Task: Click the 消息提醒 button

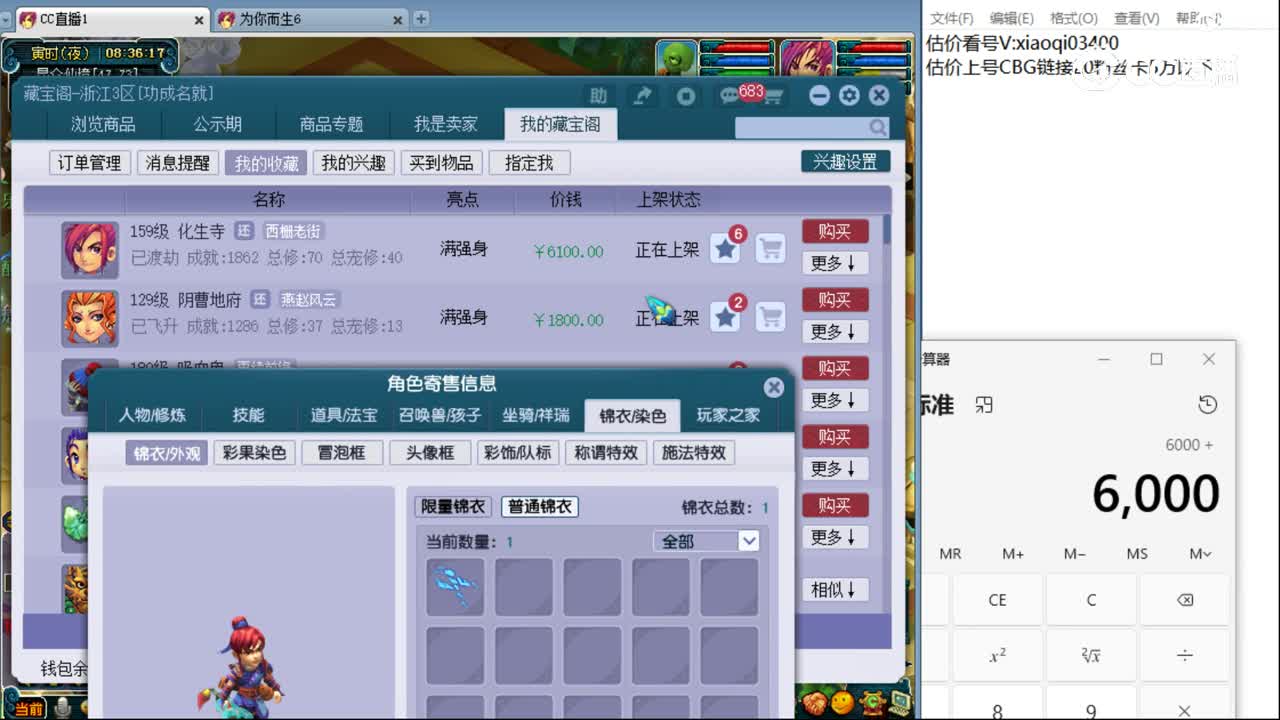Action: point(177,163)
